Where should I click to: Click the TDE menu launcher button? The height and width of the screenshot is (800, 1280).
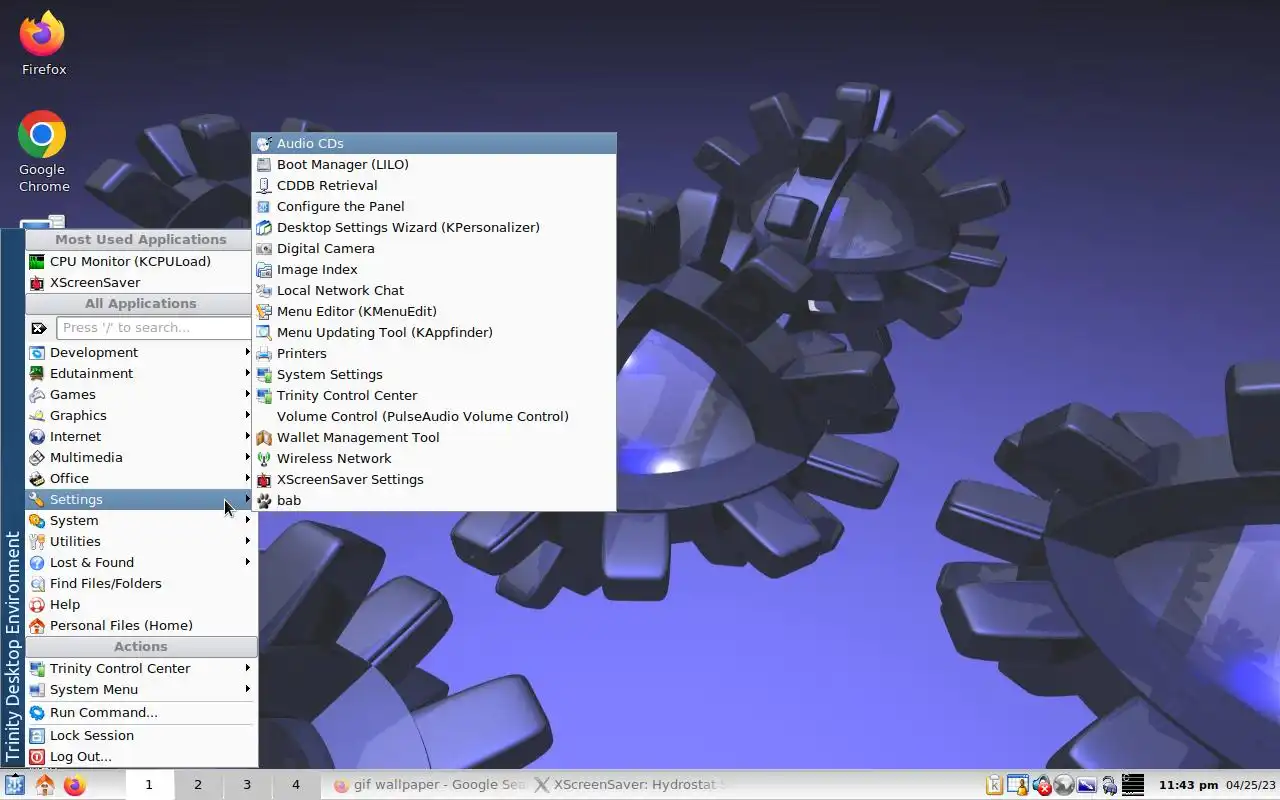[14, 785]
